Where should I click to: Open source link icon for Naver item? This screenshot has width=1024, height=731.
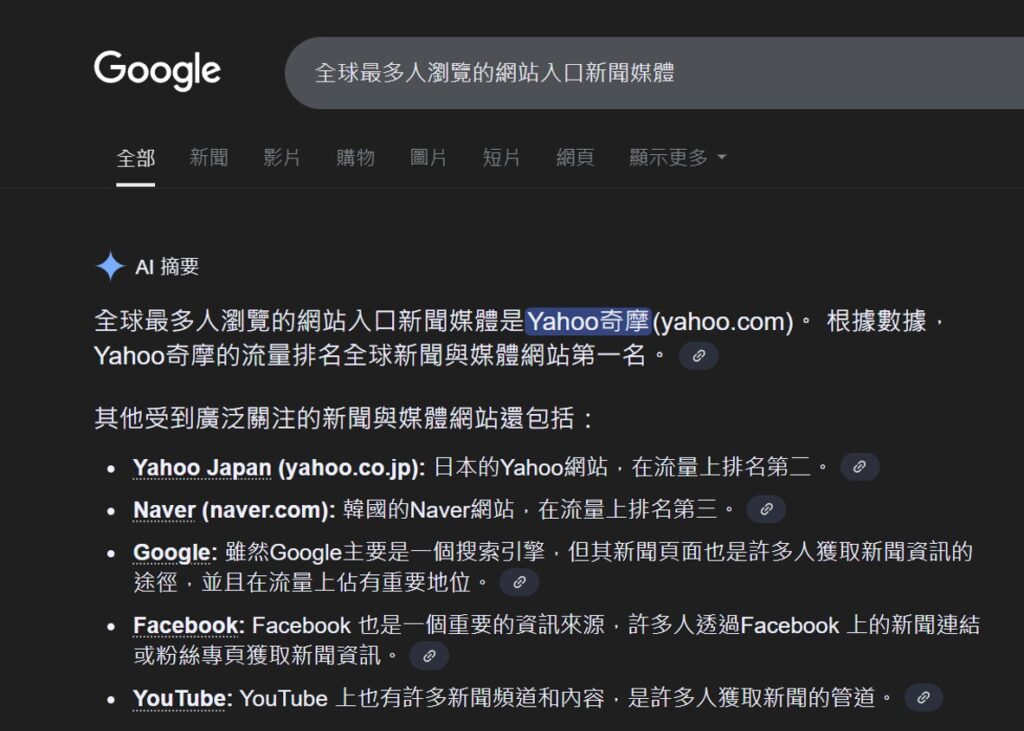click(766, 509)
